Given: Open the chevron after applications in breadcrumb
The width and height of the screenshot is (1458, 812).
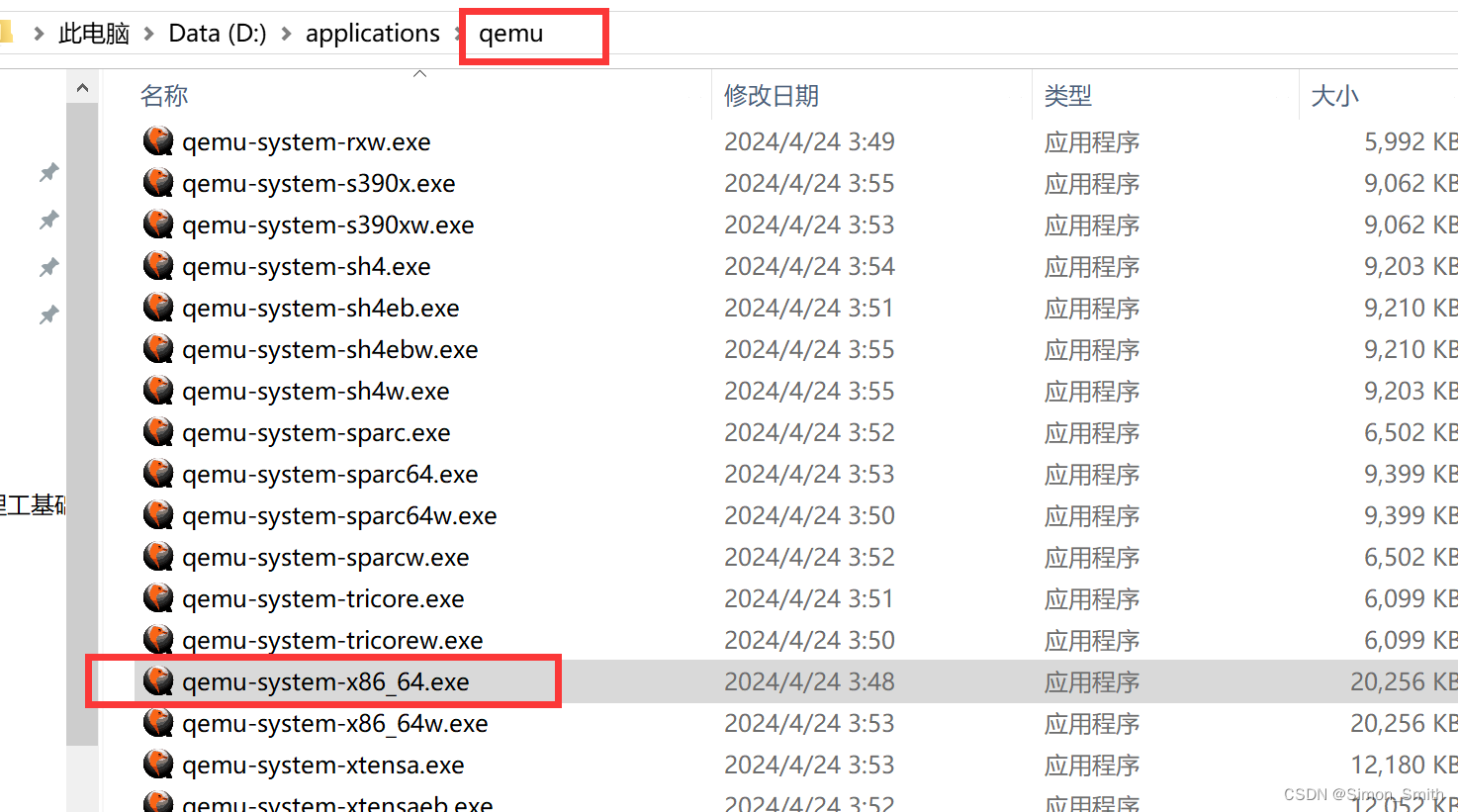Looking at the screenshot, I should pos(457,33).
